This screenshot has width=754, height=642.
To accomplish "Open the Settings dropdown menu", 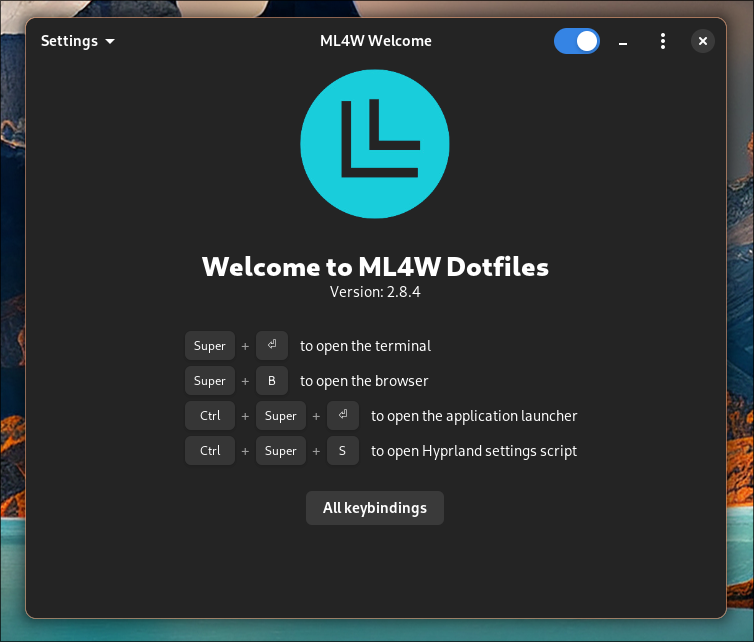I will coord(78,41).
